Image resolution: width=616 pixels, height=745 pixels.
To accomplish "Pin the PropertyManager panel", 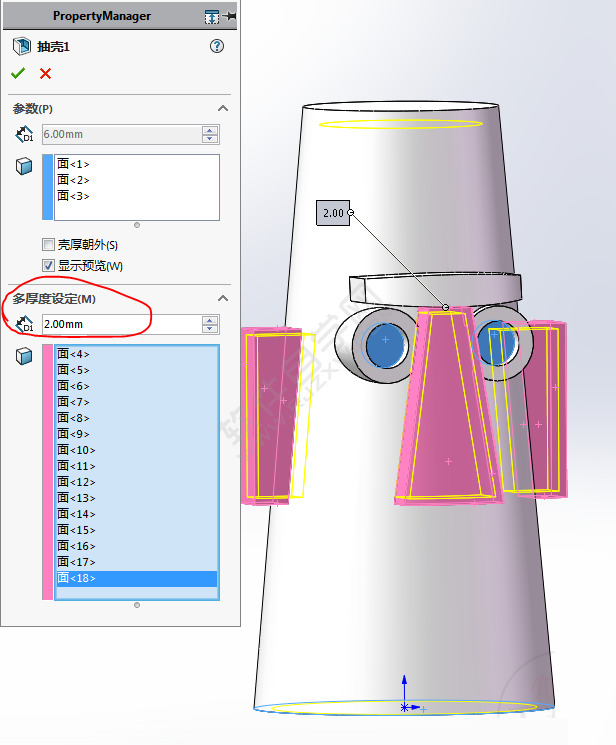I will pyautogui.click(x=230, y=16).
